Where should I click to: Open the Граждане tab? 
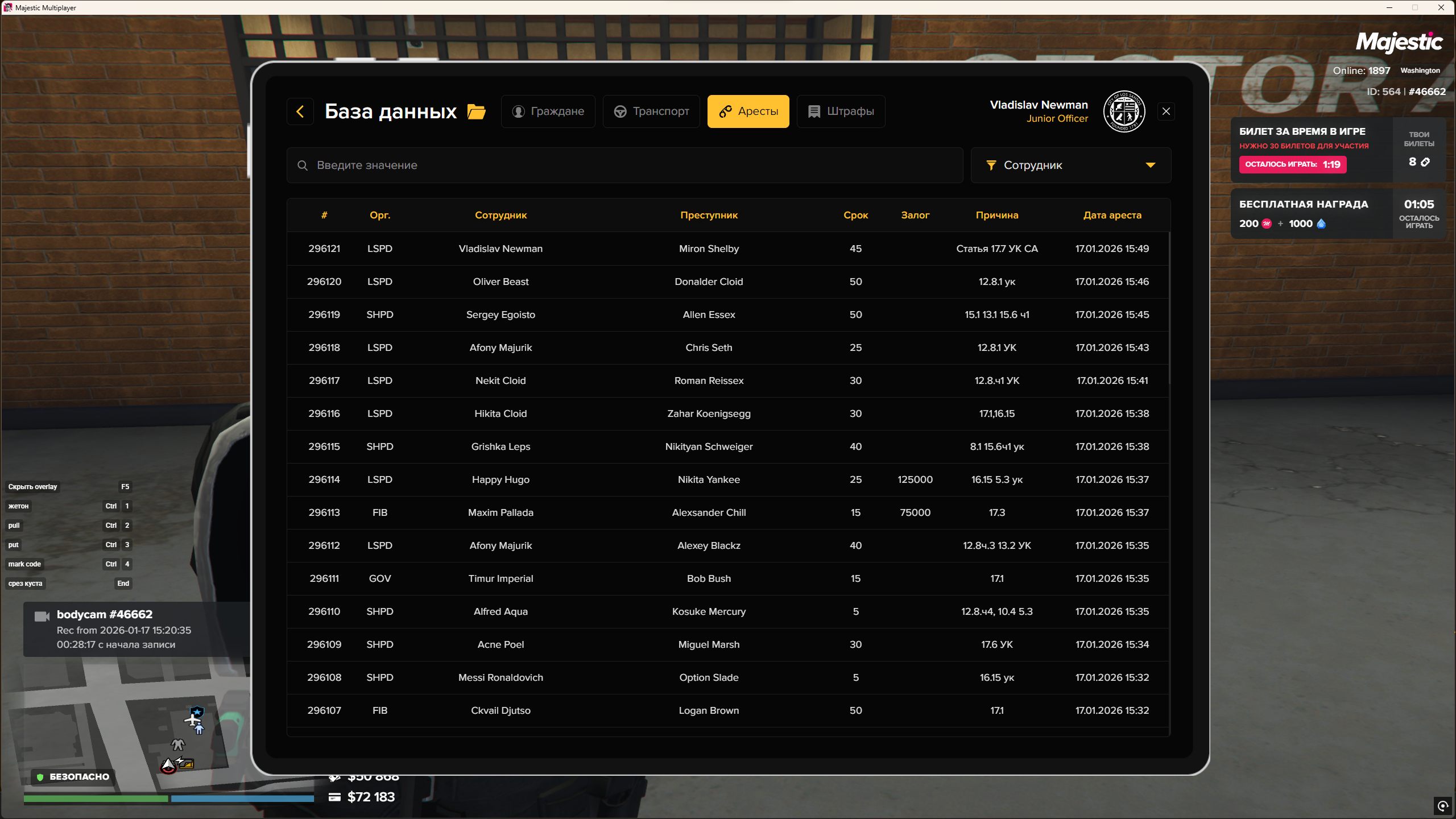[548, 111]
